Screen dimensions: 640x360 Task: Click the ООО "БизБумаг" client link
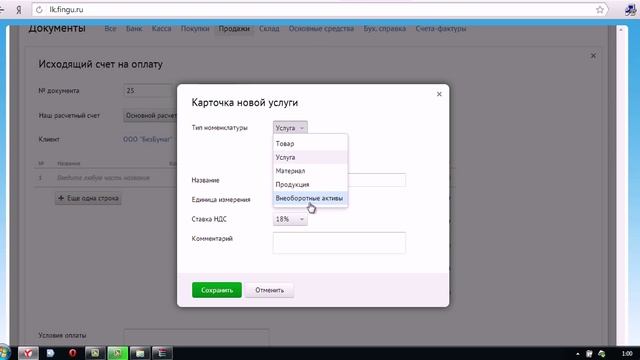click(147, 139)
